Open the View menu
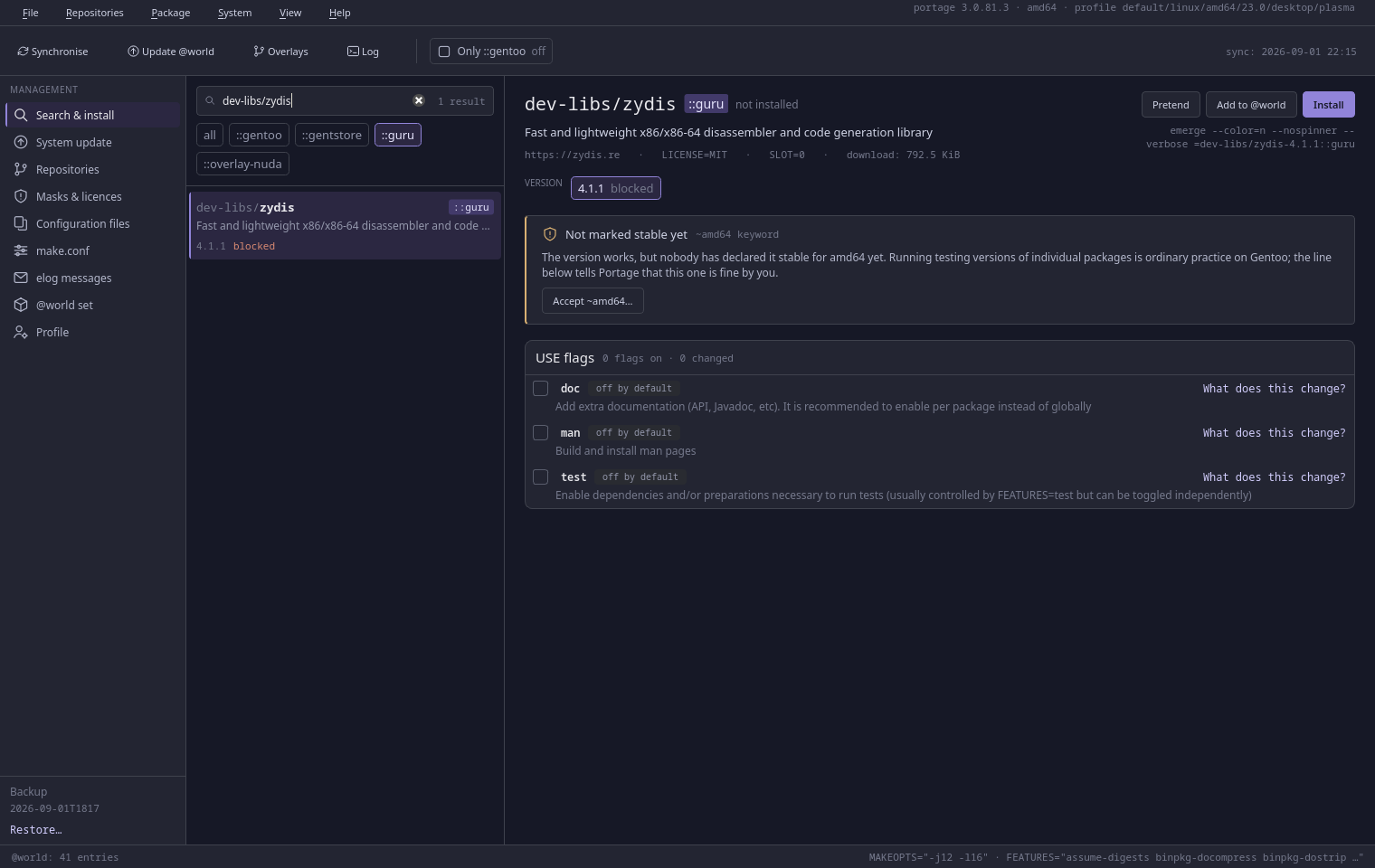 290,13
